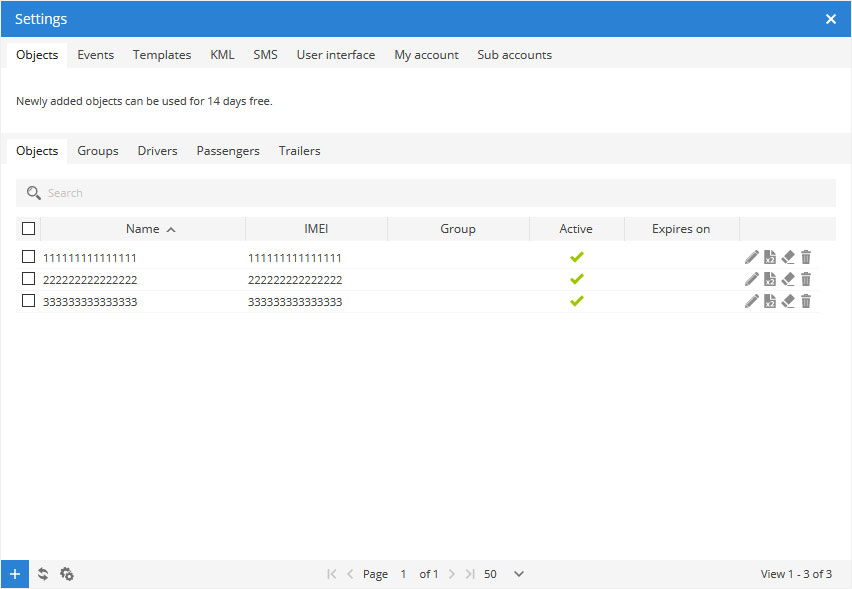Image resolution: width=852 pixels, height=589 pixels.
Task: Edit object 222222222222222 with pencil icon
Action: point(751,279)
